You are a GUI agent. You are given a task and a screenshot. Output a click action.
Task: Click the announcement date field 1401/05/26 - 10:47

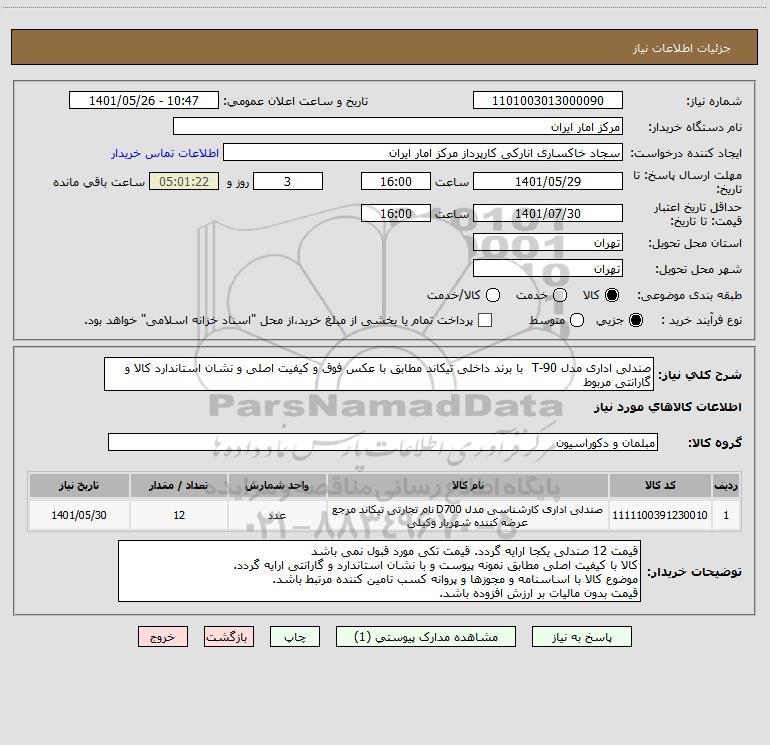[x=144, y=101]
